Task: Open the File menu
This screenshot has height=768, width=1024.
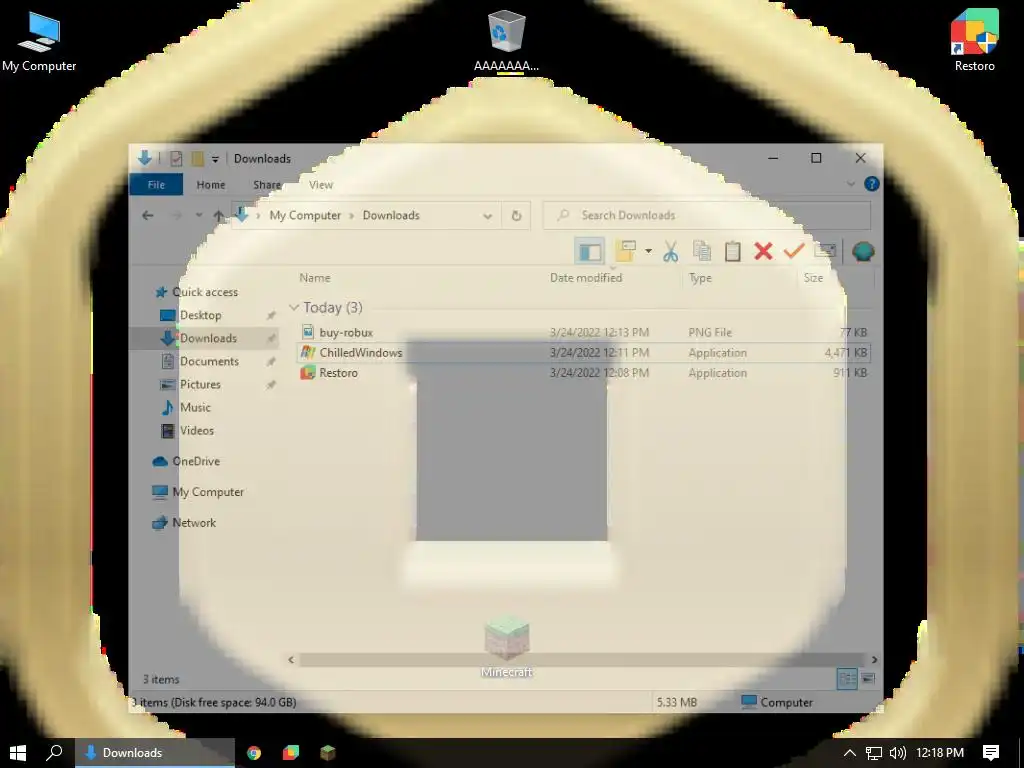Action: click(x=156, y=185)
